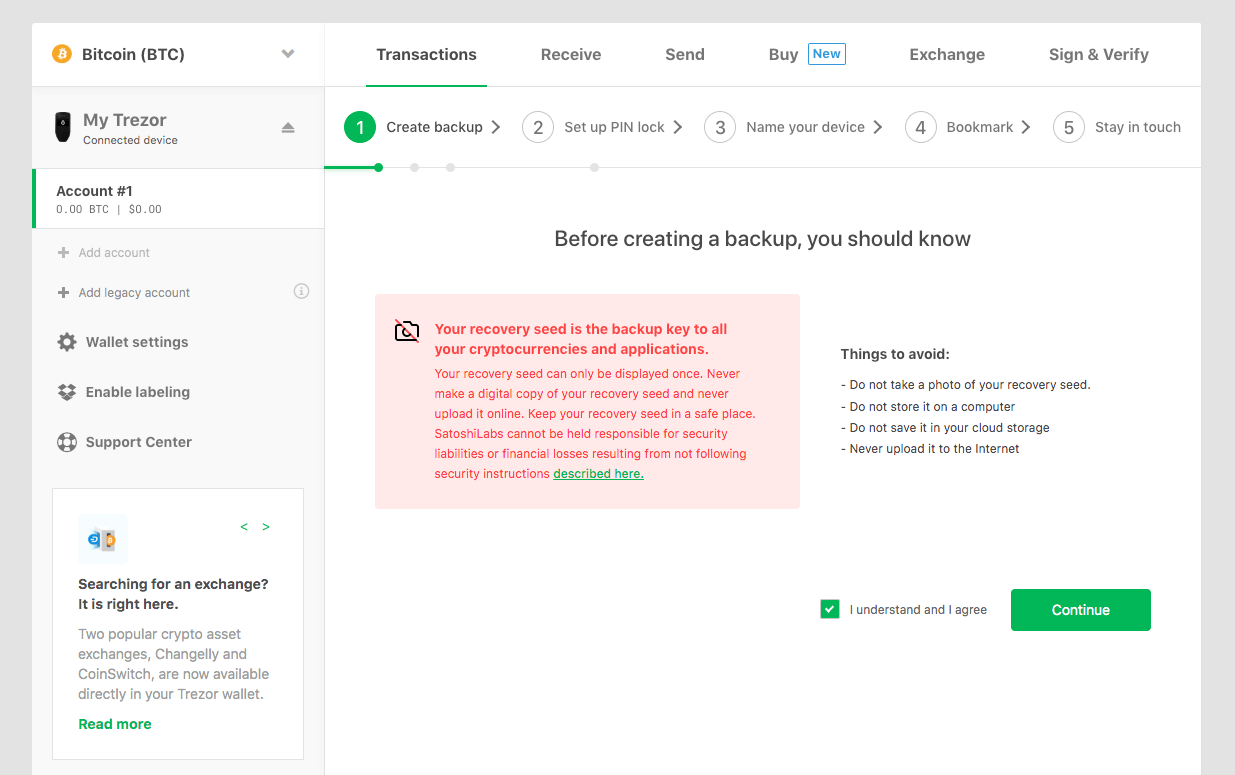
Task: Click 'Before creating a backup, you should know' heading
Action: (x=763, y=239)
